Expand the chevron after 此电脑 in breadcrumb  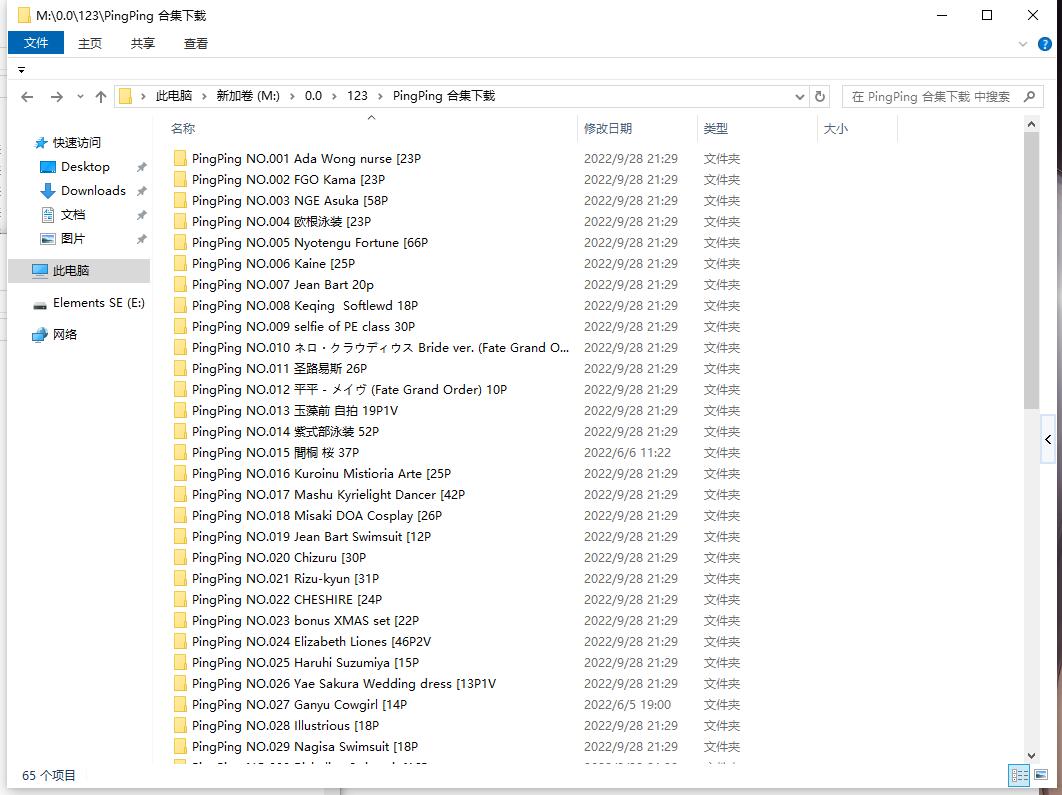pyautogui.click(x=205, y=96)
